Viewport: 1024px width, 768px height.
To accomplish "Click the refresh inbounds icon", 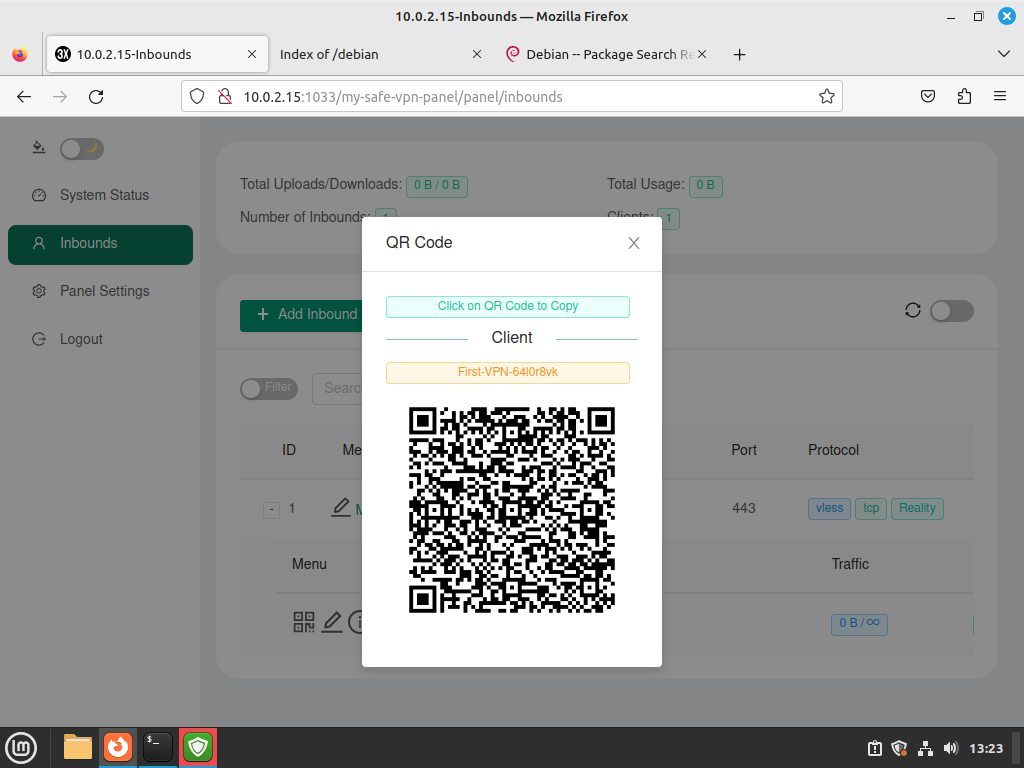I will click(x=913, y=310).
